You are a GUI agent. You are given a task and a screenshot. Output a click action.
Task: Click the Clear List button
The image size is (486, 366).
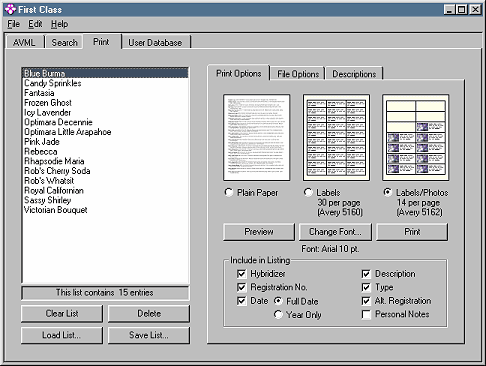pyautogui.click(x=62, y=314)
